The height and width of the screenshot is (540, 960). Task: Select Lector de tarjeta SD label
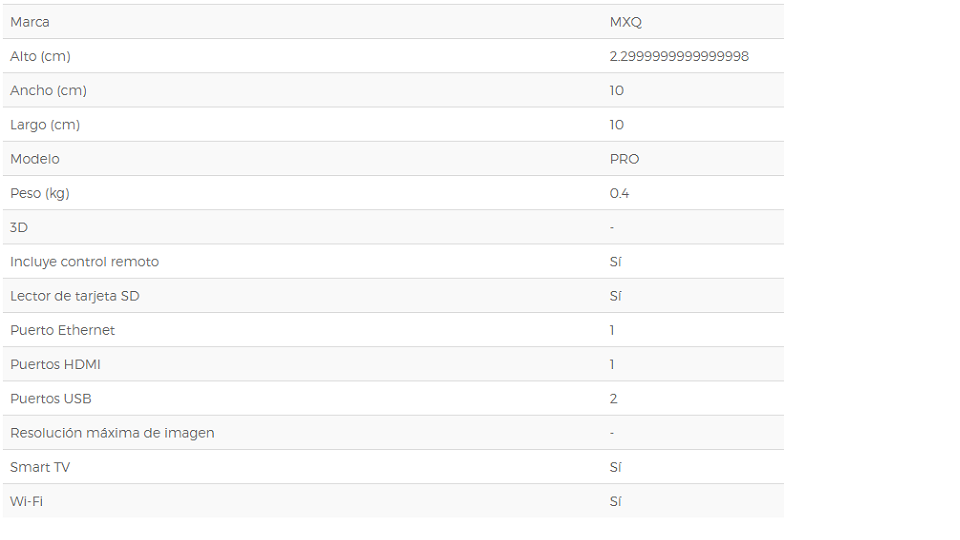(x=75, y=296)
